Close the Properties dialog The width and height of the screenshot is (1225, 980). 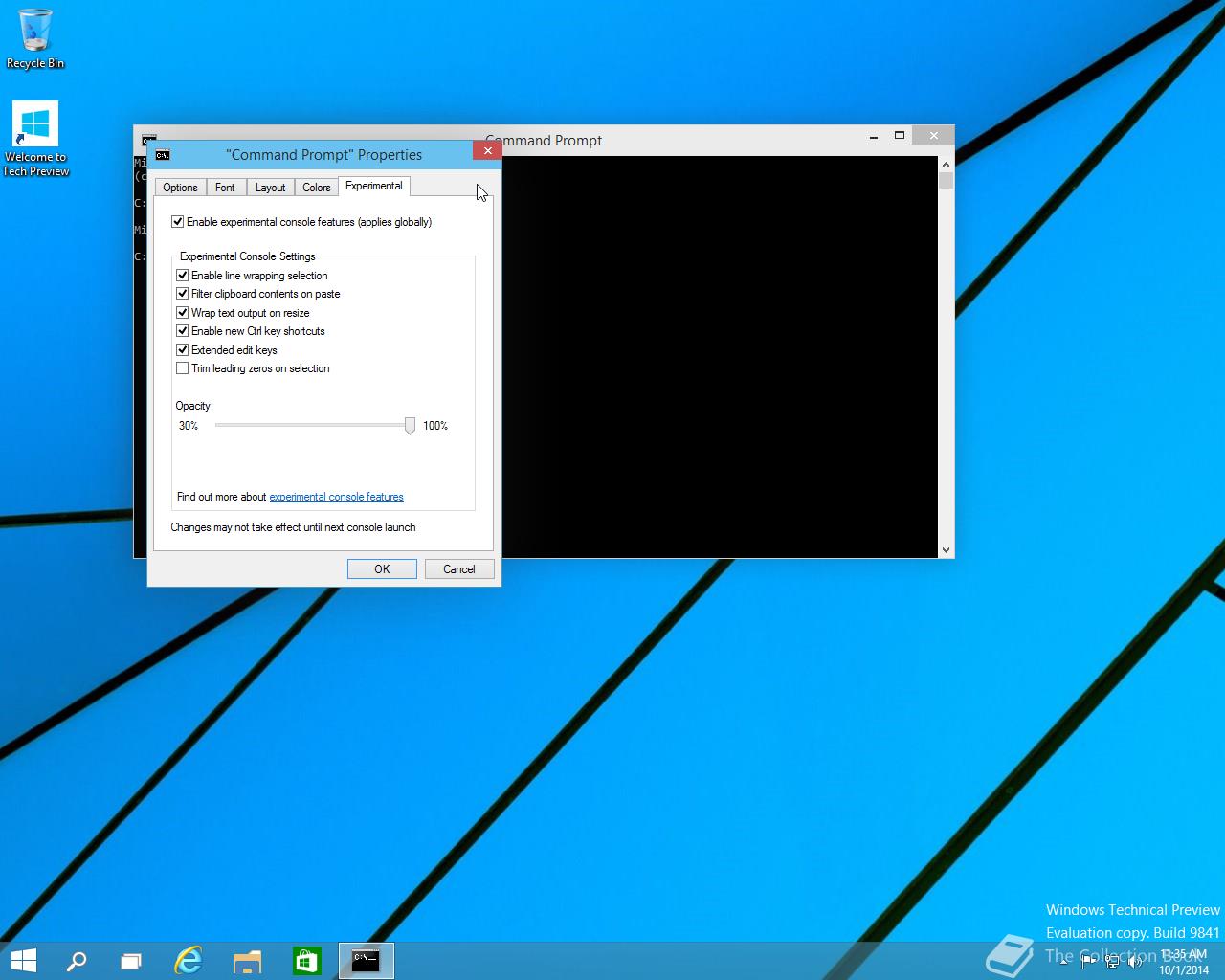tap(487, 150)
